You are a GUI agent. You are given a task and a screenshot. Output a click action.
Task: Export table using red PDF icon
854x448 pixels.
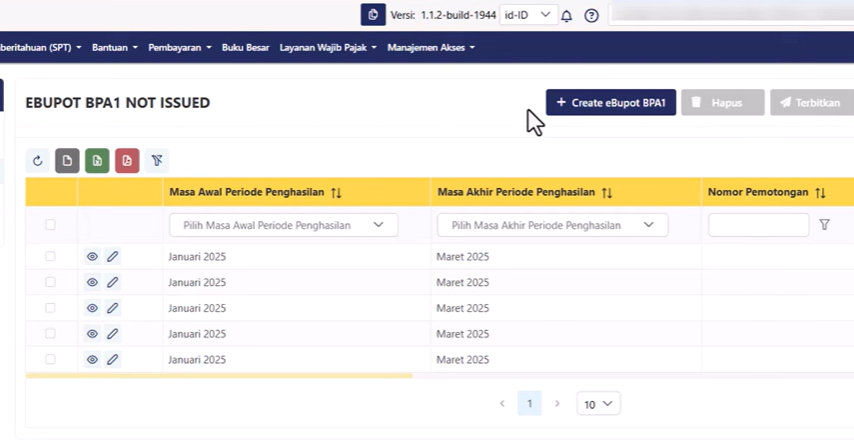[x=127, y=160]
